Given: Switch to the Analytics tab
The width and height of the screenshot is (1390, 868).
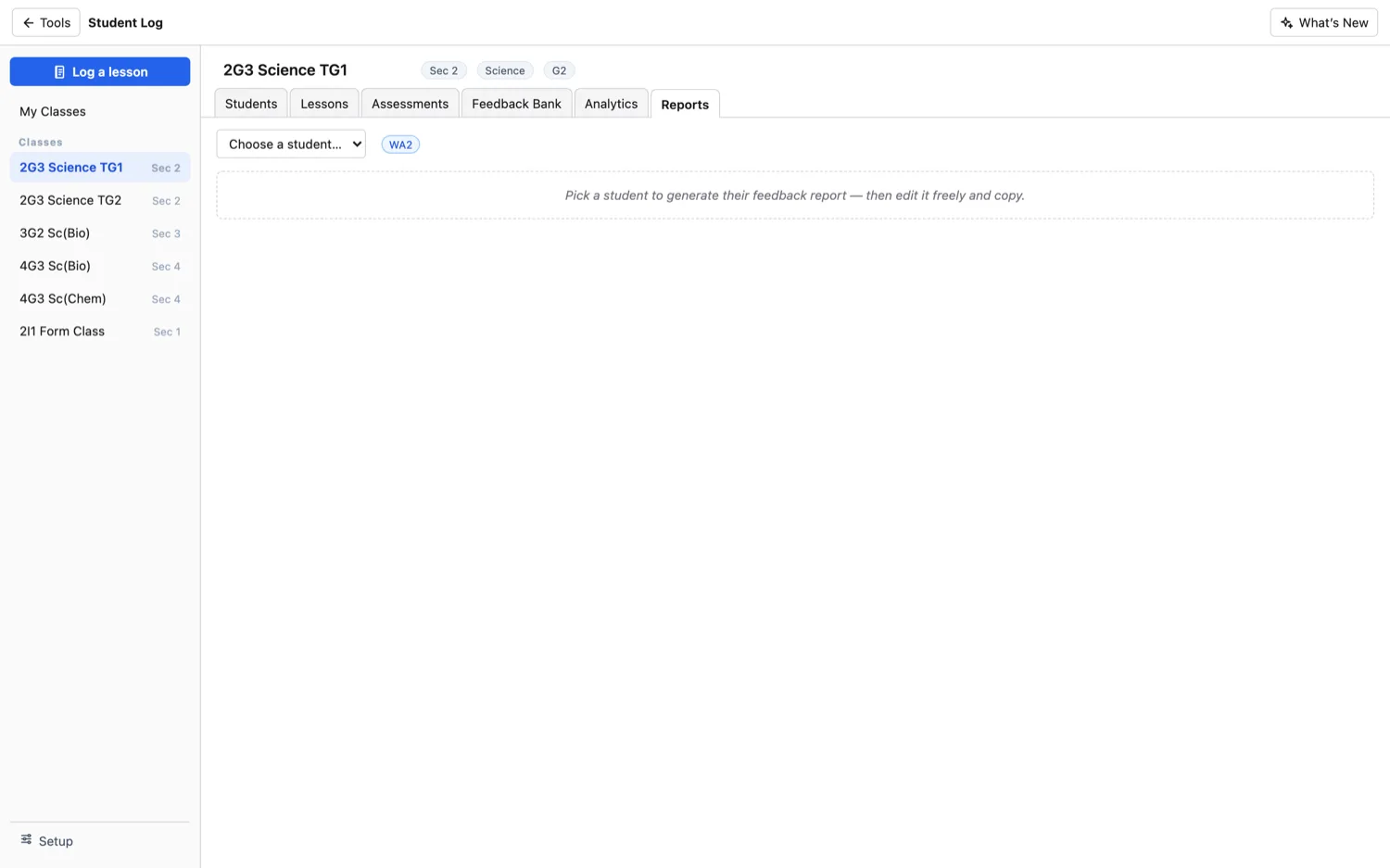Looking at the screenshot, I should 611,104.
